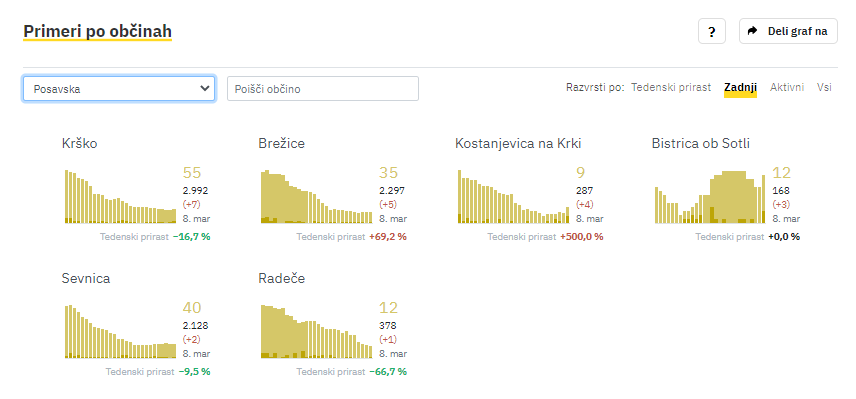
Task: Click the dropdown chevron arrow
Action: [205, 88]
